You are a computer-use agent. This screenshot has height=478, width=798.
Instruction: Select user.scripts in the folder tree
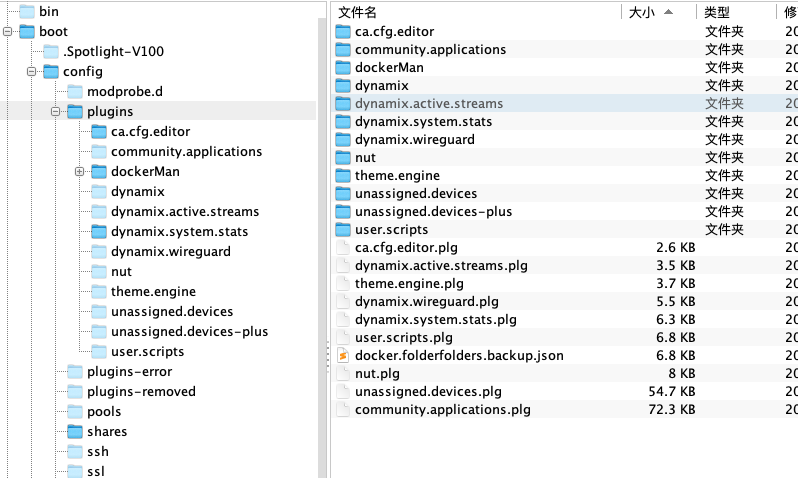148,352
